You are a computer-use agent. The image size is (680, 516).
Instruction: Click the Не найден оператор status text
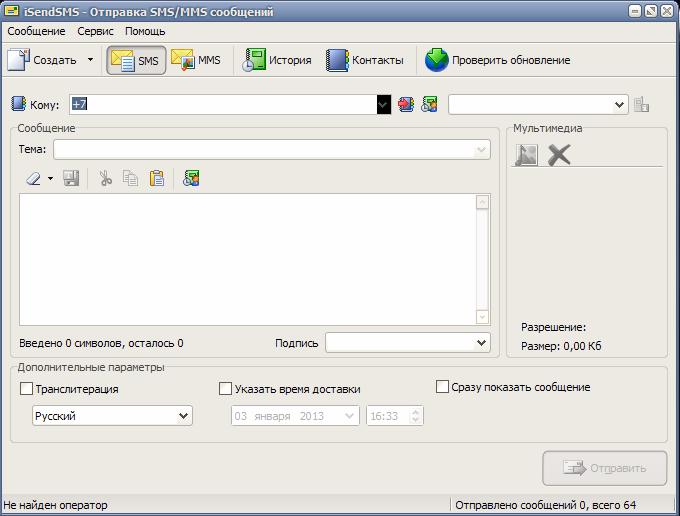point(55,505)
